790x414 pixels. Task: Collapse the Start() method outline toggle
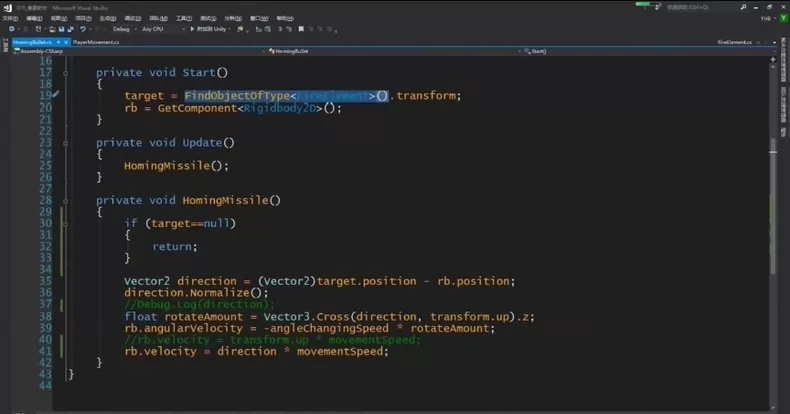click(65, 73)
